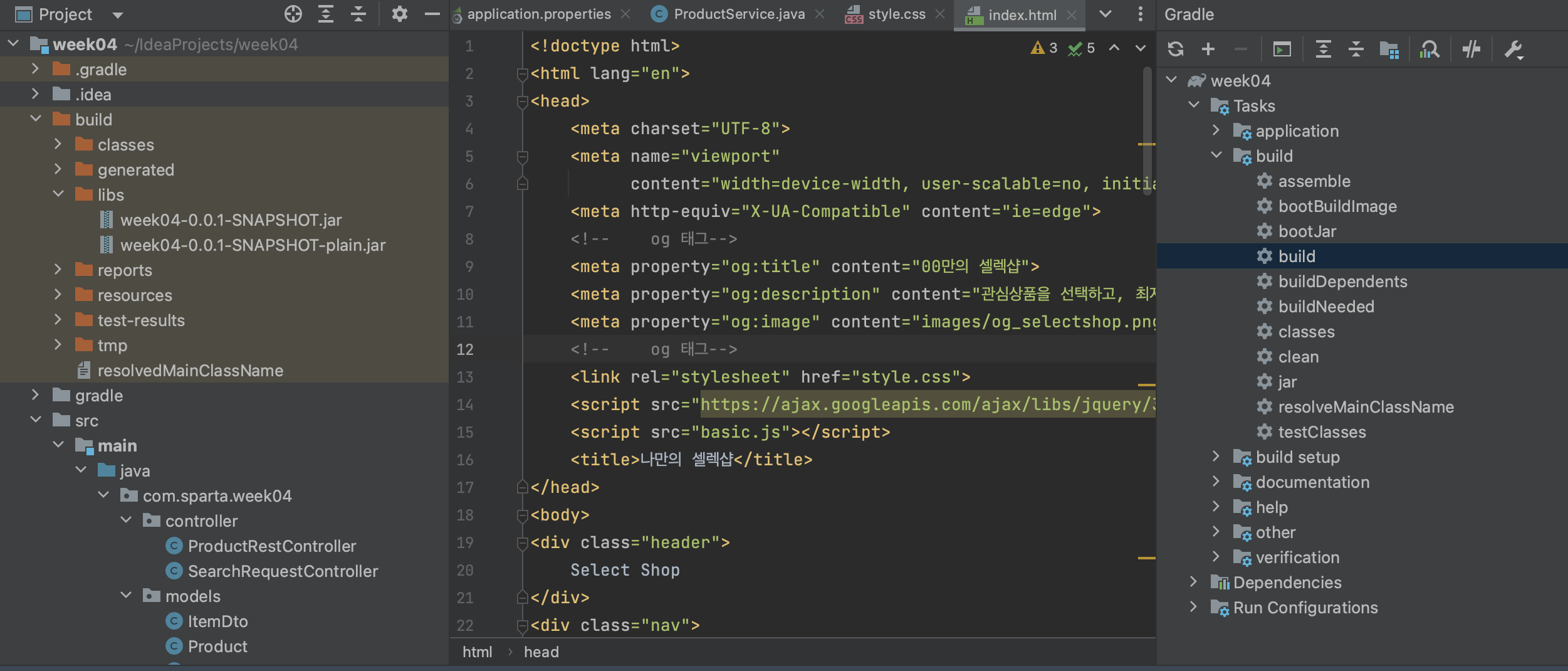Toggle offline mode in Gradle toolbar

pos(1471,49)
